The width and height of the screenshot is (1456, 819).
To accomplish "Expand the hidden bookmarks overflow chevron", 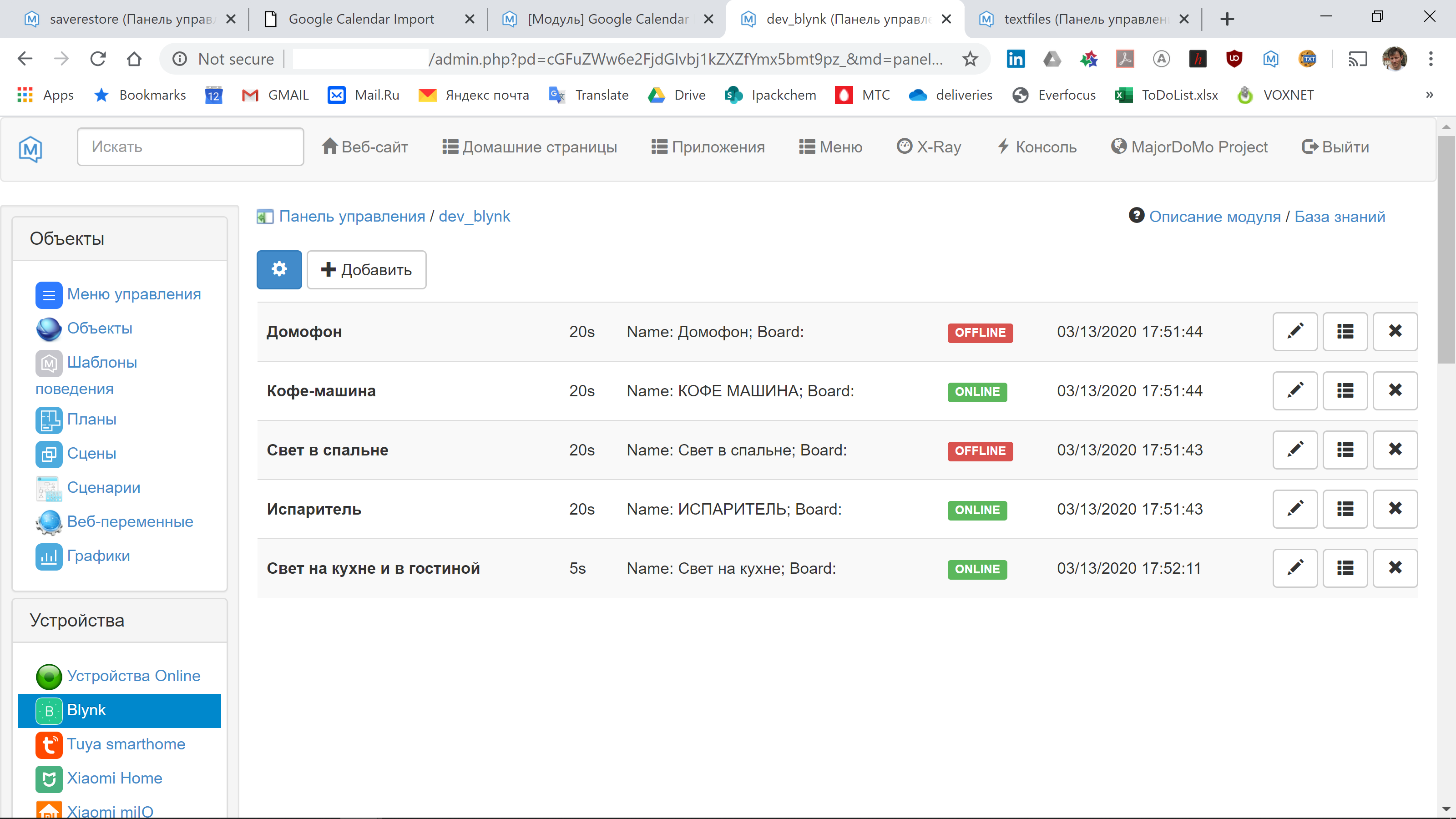I will [1430, 95].
